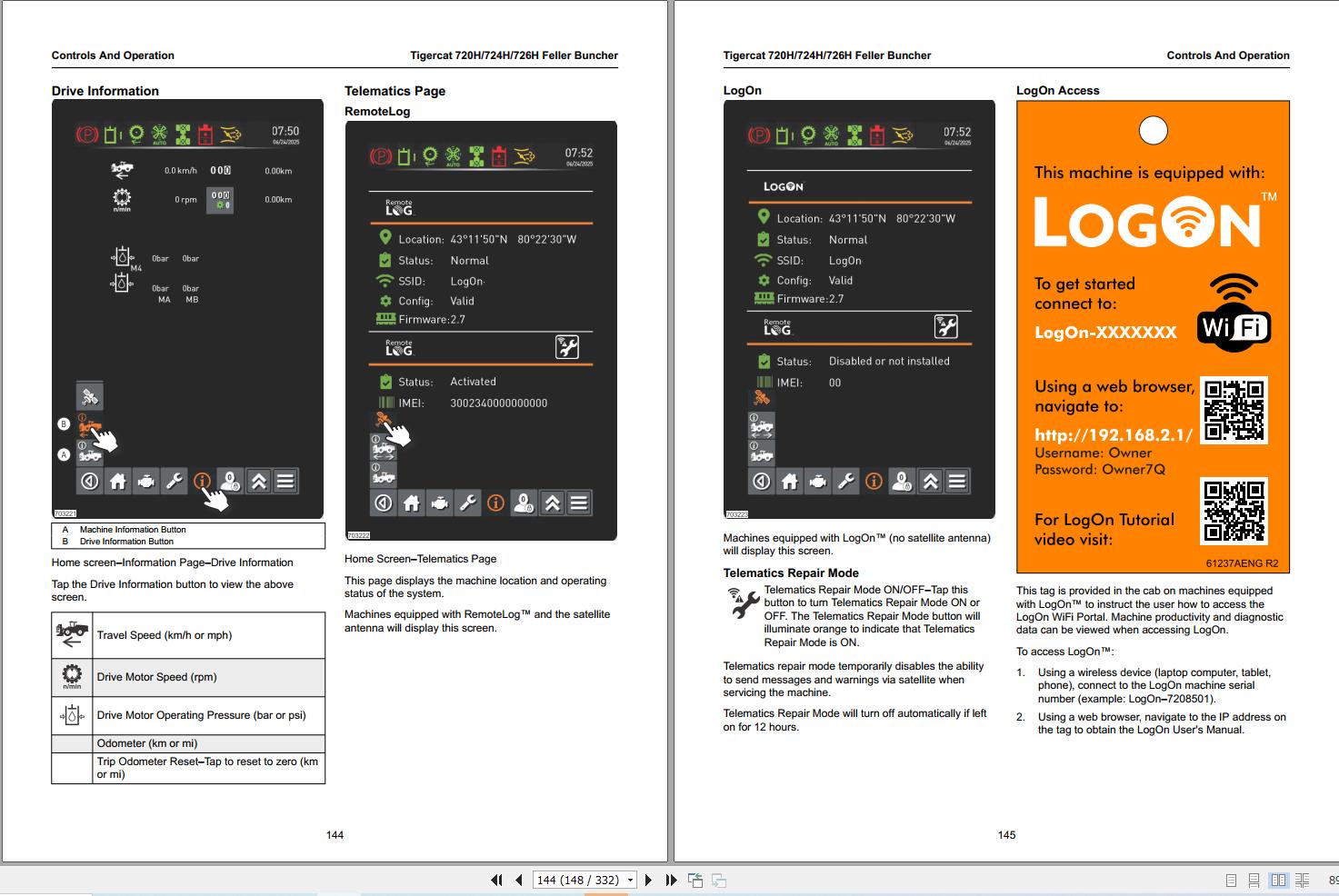This screenshot has width=1339, height=896.
Task: Click the home icon in LogOn screen
Action: click(790, 482)
